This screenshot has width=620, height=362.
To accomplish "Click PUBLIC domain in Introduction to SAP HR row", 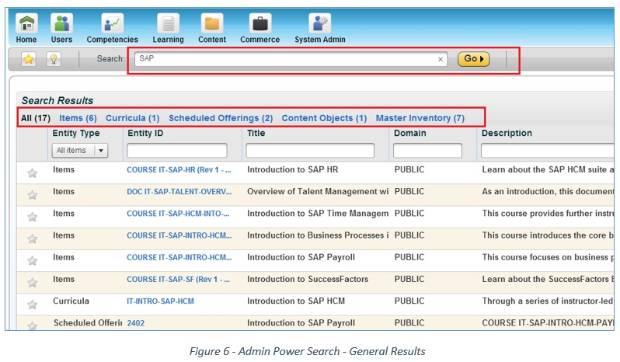I will click(x=409, y=170).
